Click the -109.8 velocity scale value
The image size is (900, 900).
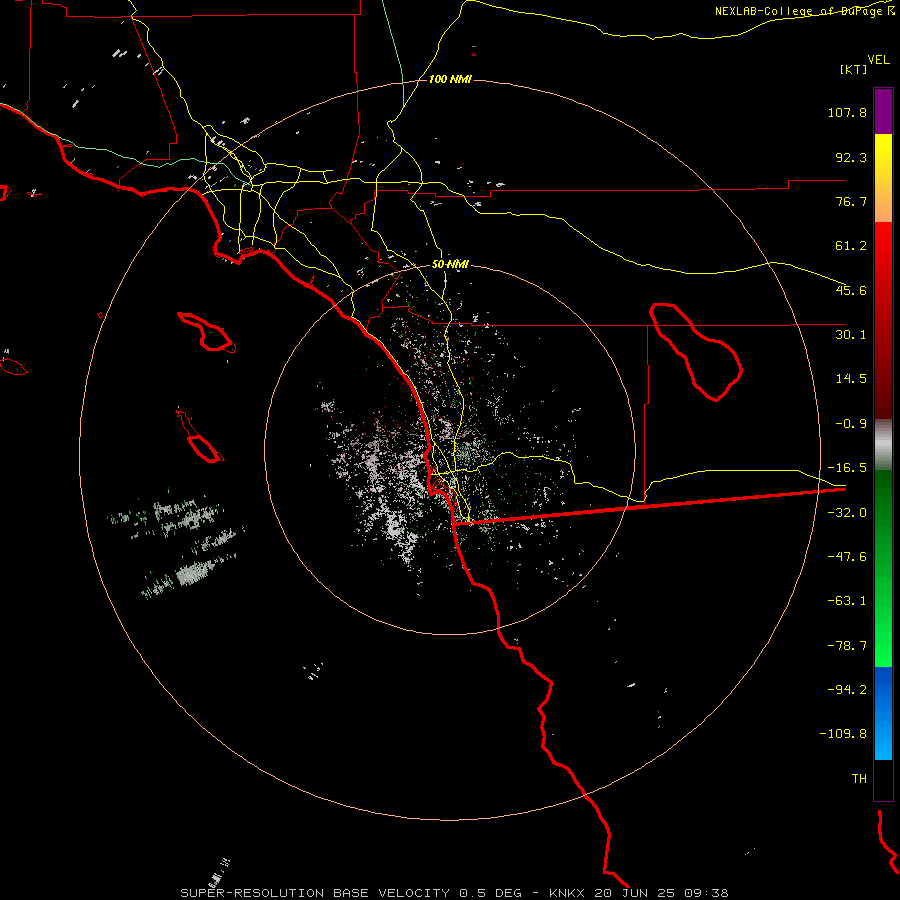(844, 734)
